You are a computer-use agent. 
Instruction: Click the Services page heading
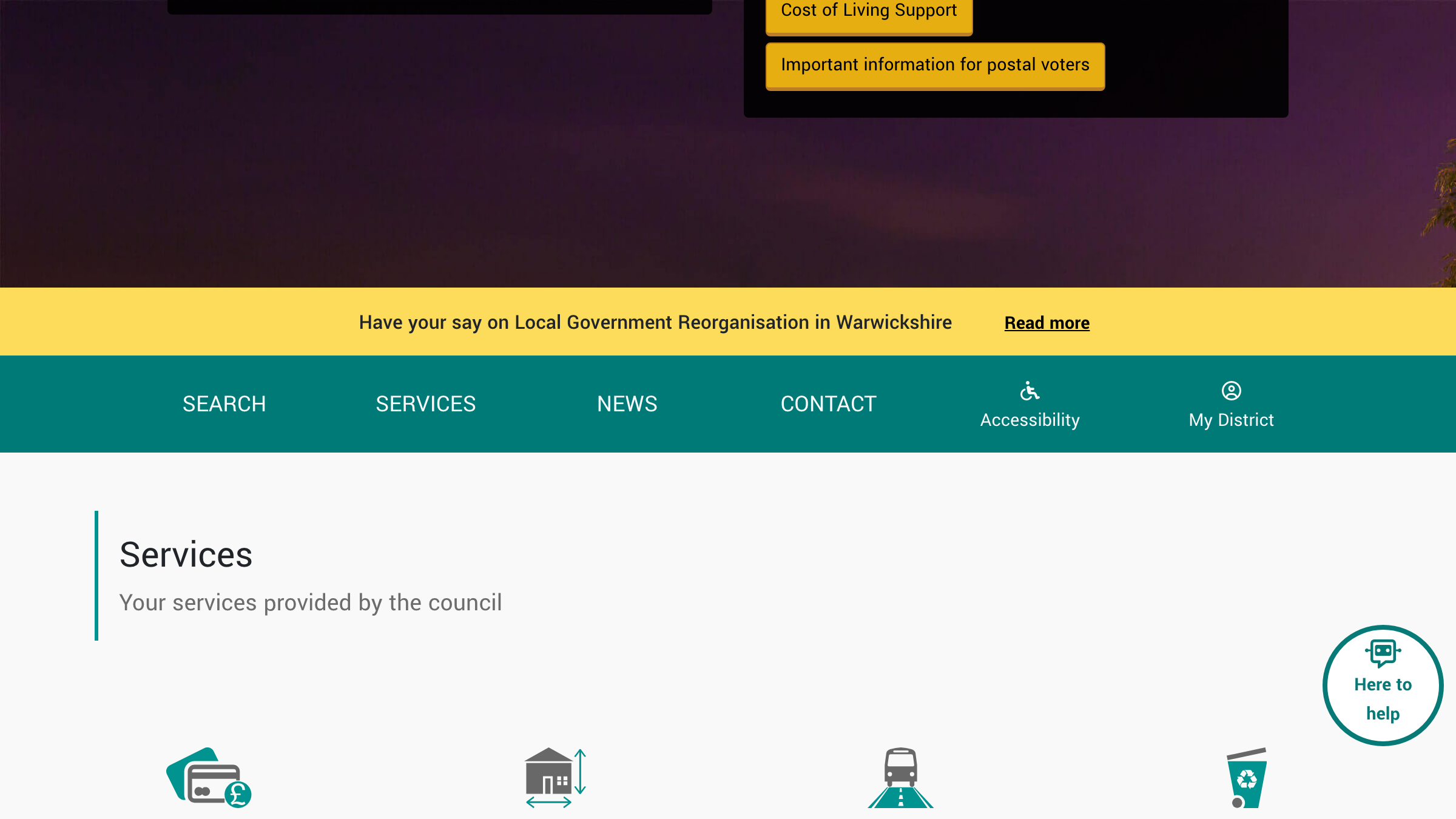(186, 554)
